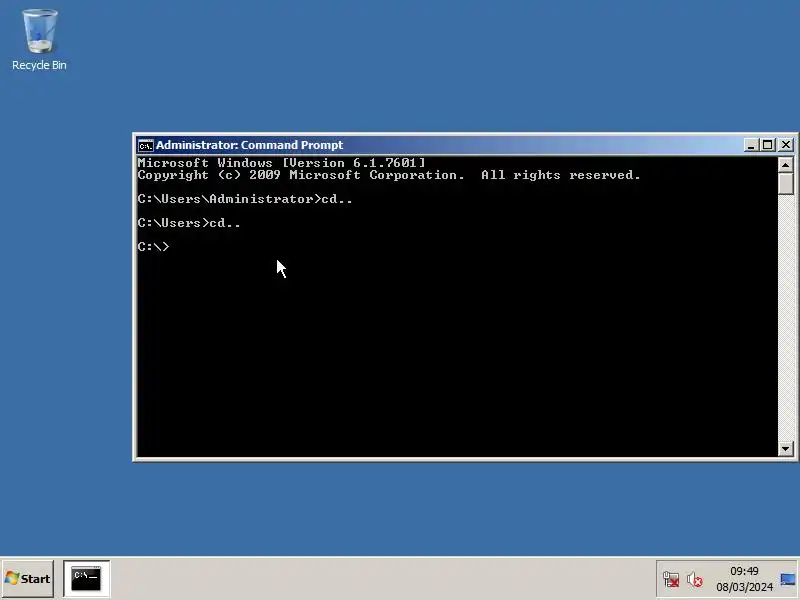Click the scrollbar down arrow in Command Prompt
The image size is (800, 600).
point(786,449)
